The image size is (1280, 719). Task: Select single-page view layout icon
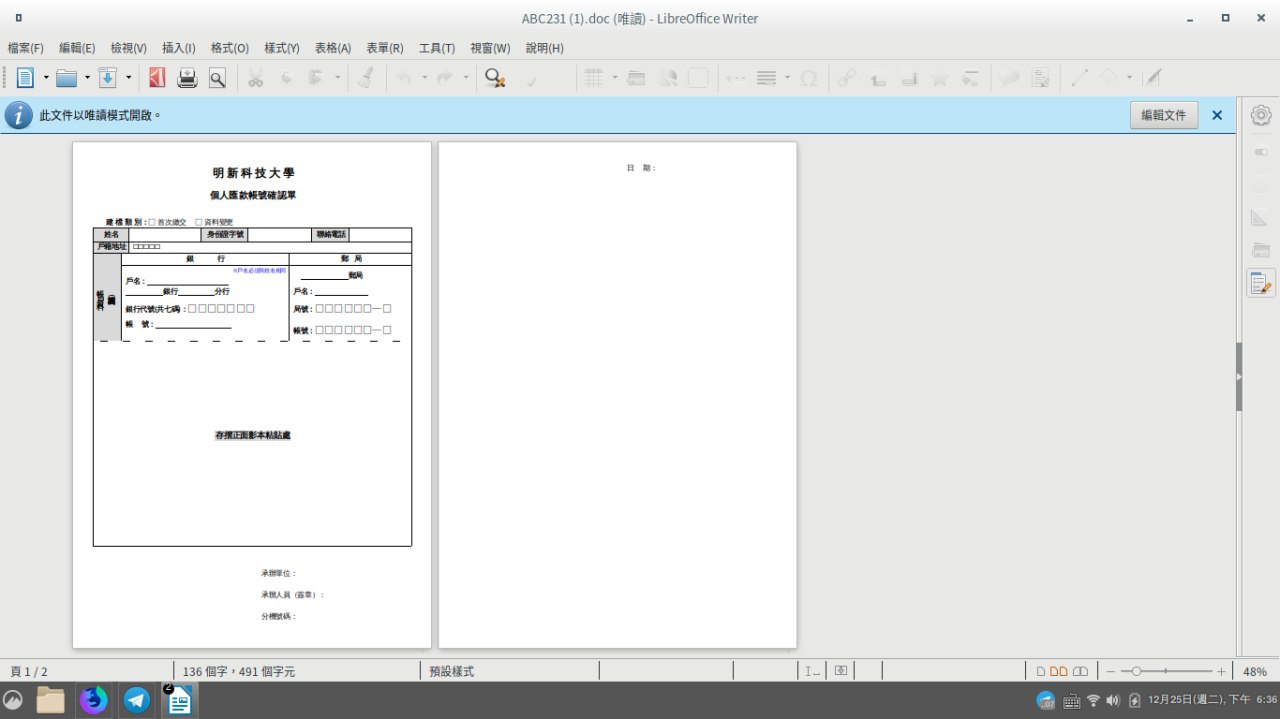[1041, 671]
